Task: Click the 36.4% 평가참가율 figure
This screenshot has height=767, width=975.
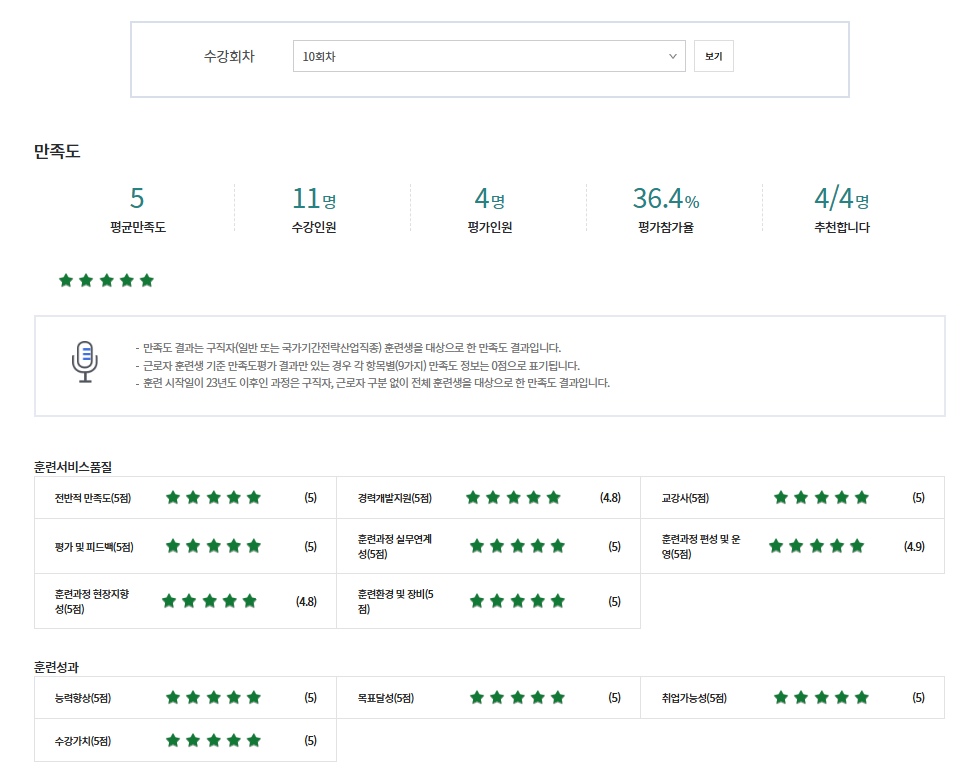Action: point(665,198)
